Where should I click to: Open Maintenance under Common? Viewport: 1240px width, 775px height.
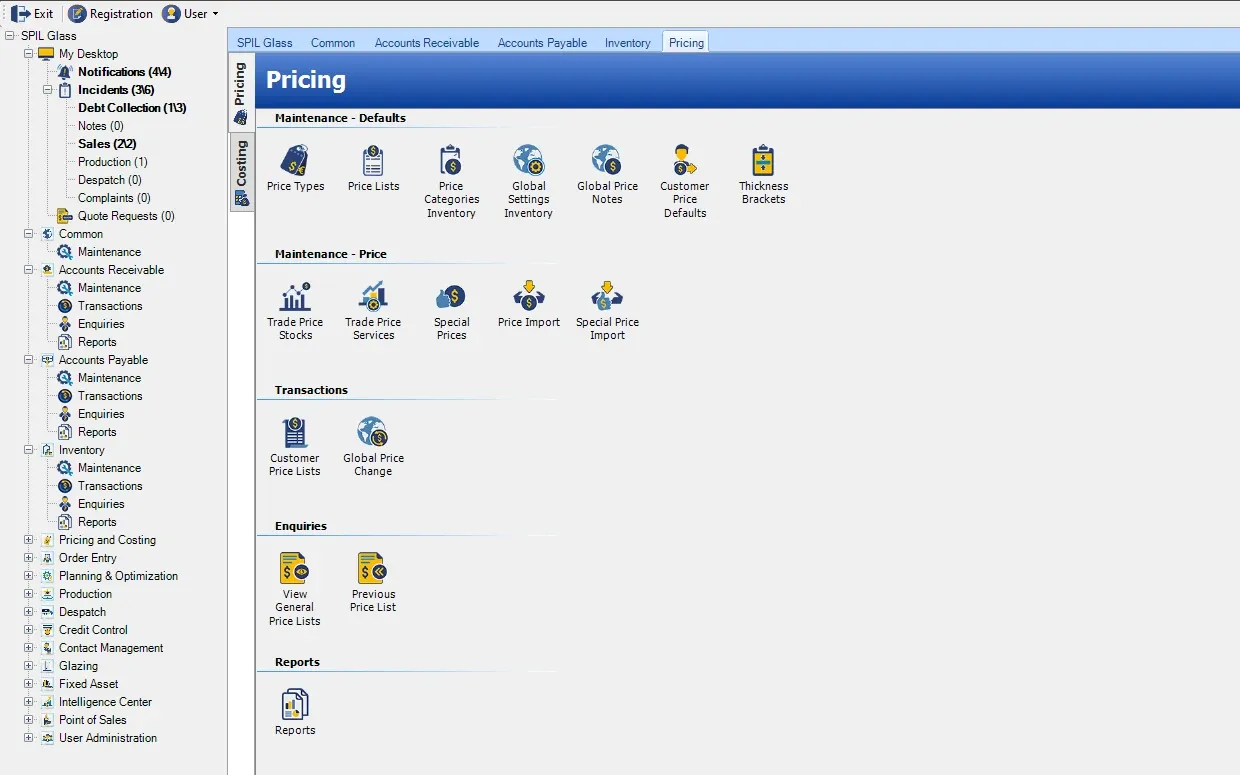(109, 252)
